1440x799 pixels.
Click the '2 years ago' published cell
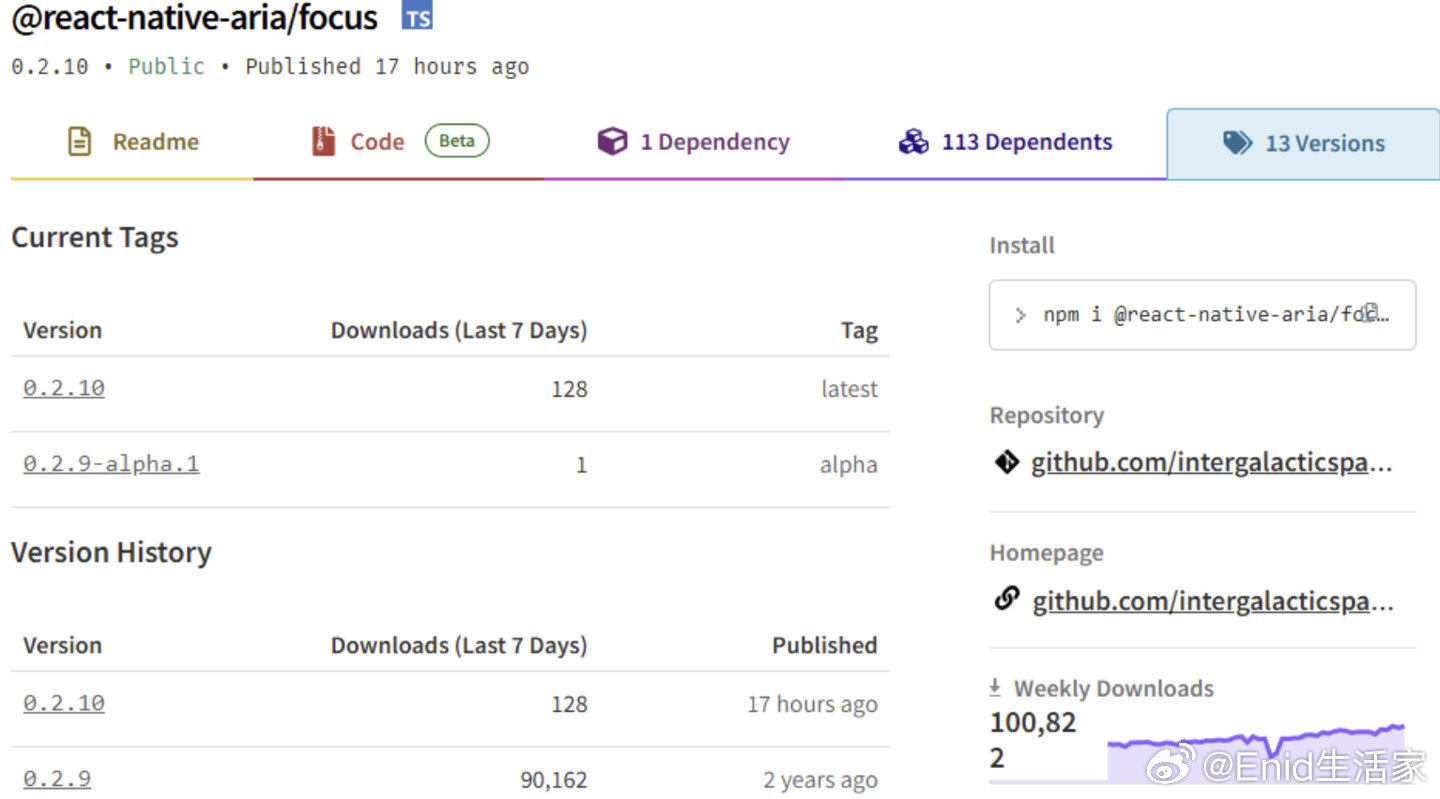point(820,780)
